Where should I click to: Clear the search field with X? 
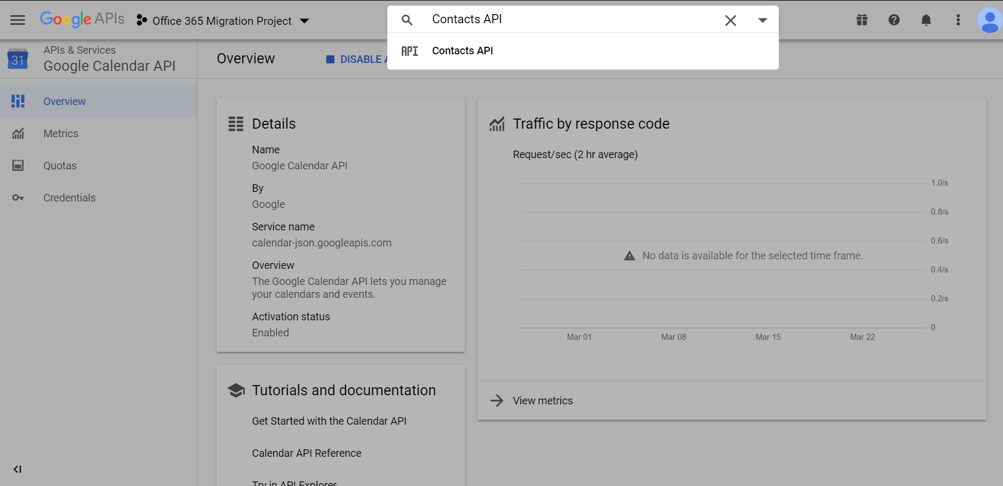click(x=730, y=20)
